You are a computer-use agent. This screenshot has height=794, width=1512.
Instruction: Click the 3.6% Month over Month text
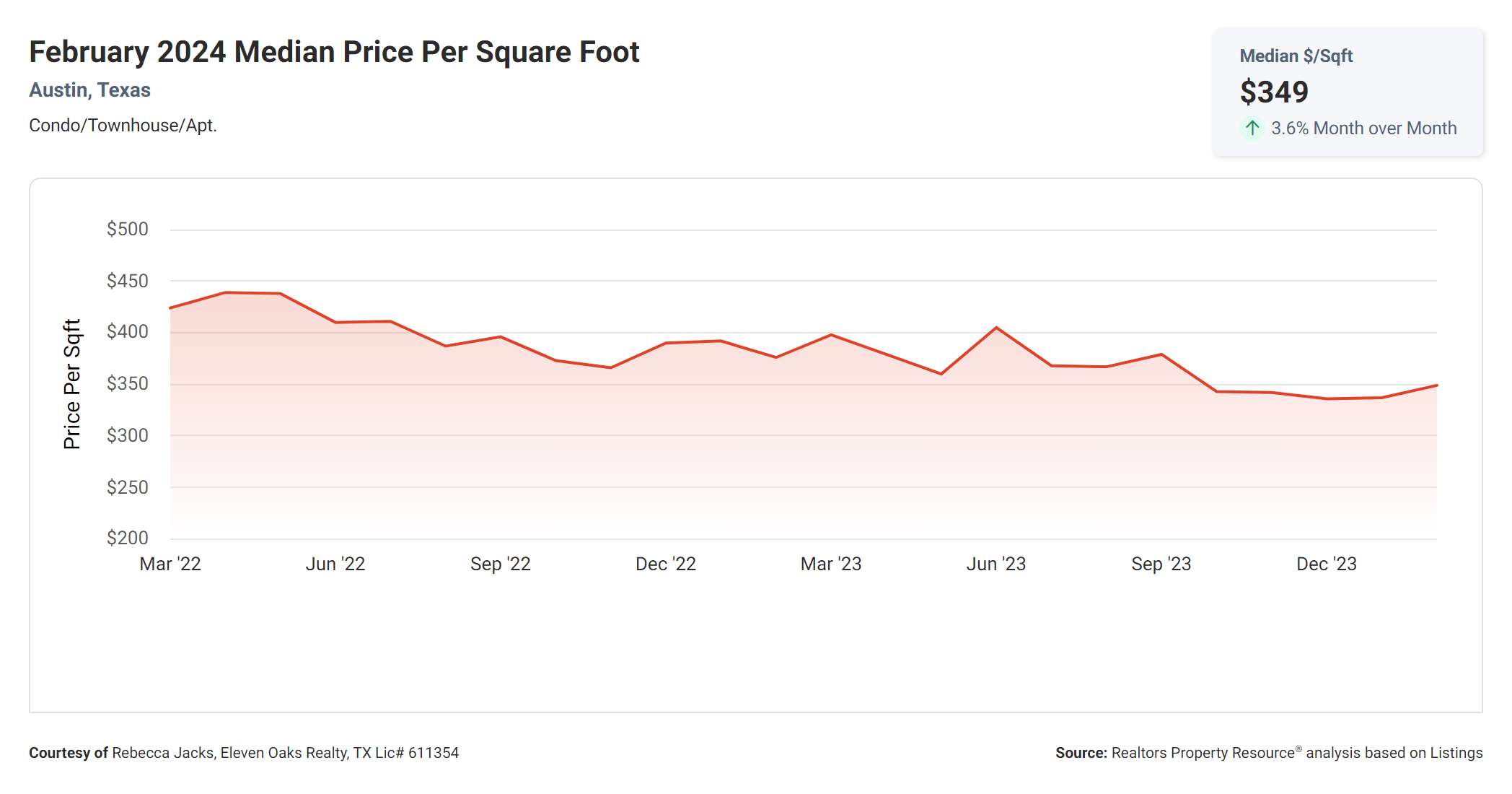click(x=1363, y=128)
